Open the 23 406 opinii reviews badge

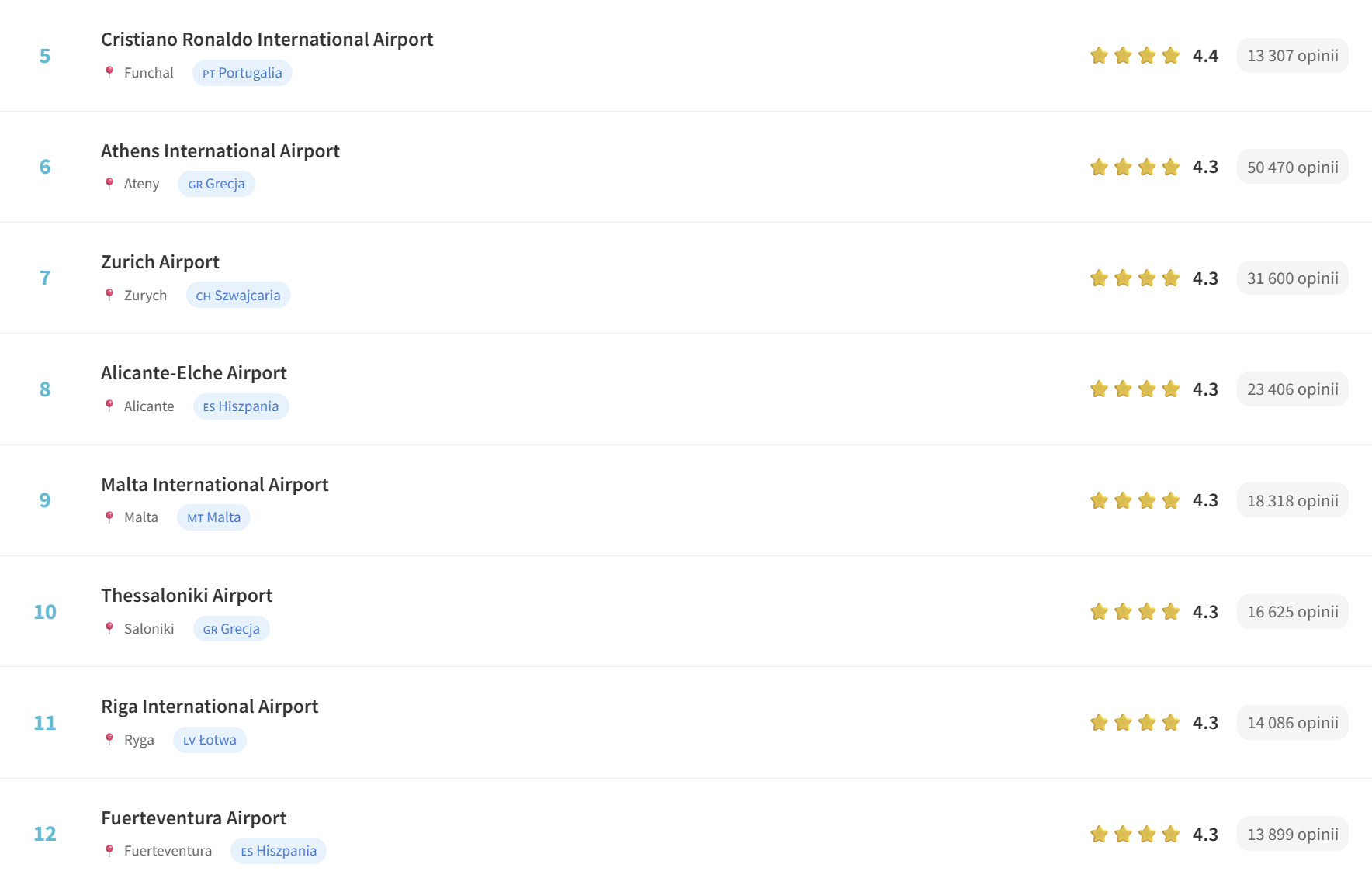click(1293, 389)
